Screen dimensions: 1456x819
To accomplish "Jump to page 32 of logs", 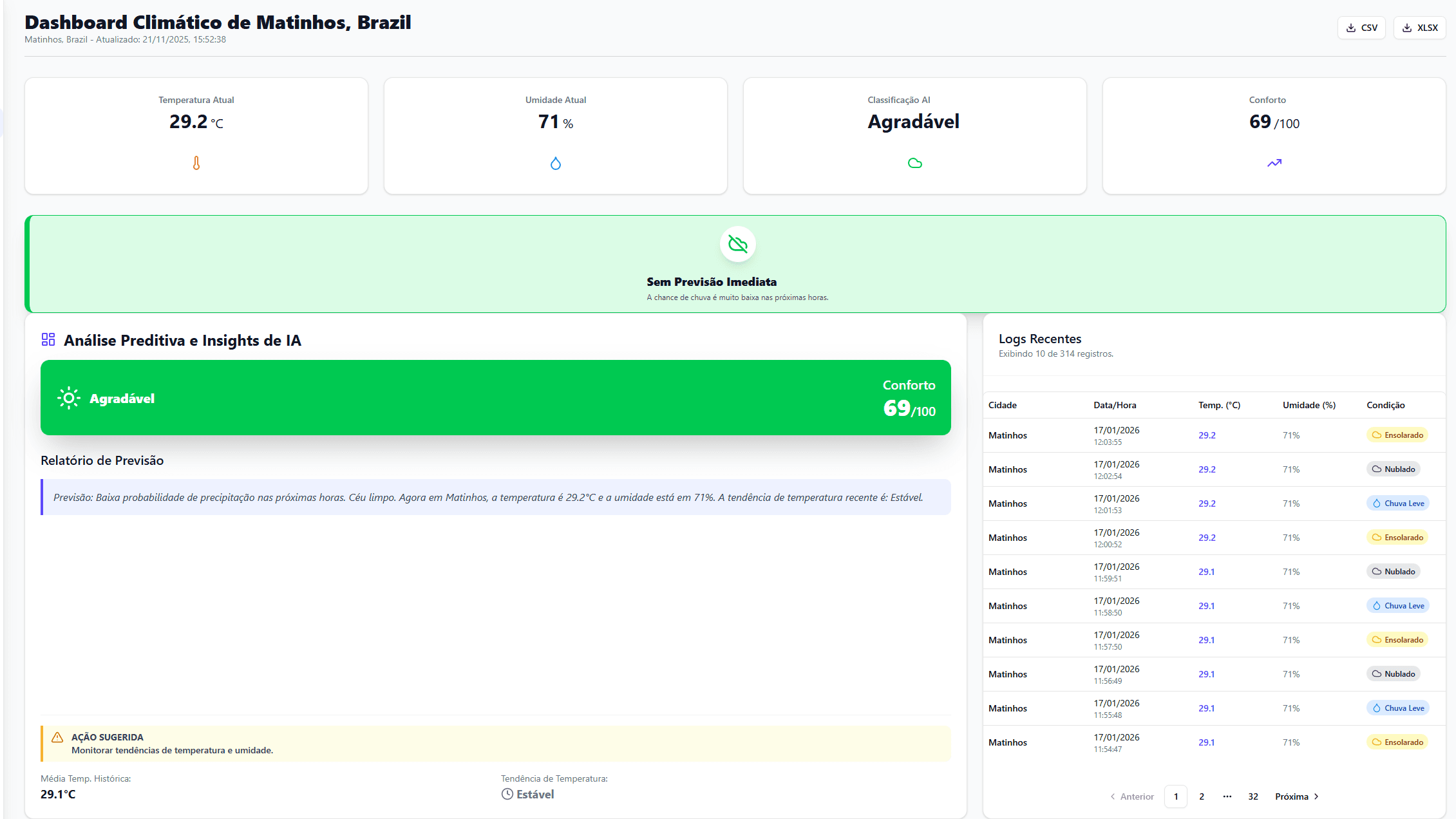I will (x=1253, y=796).
